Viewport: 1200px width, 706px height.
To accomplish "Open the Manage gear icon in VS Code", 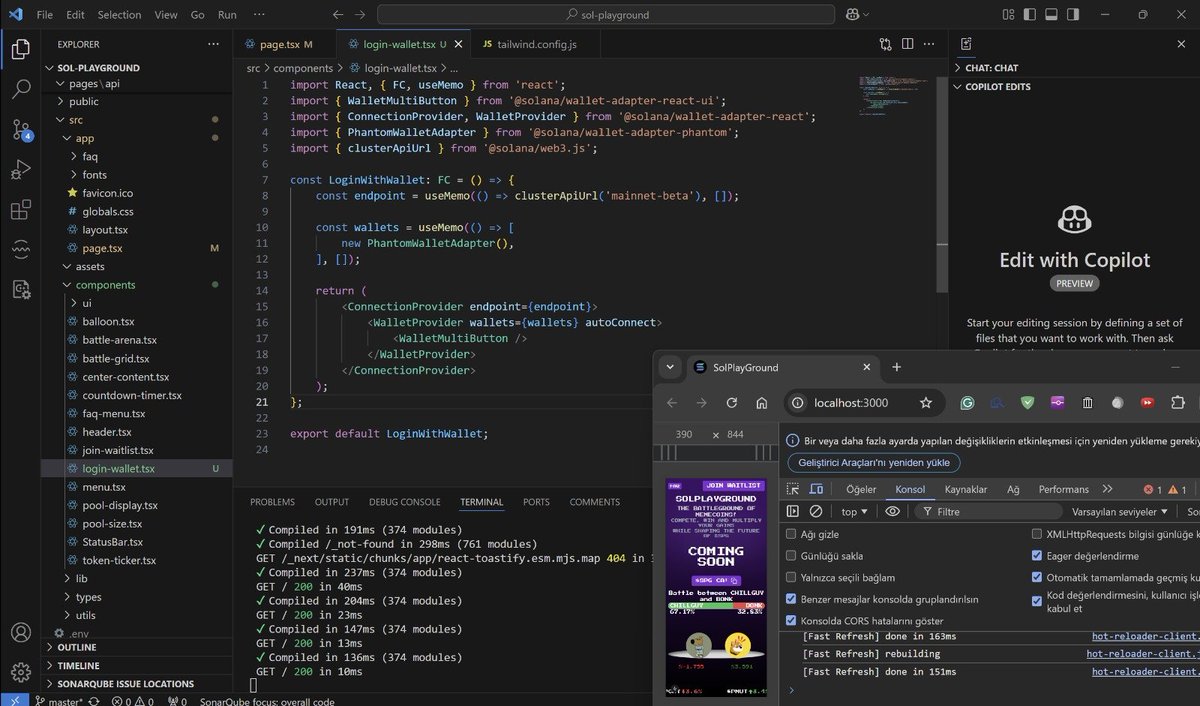I will (x=20, y=672).
